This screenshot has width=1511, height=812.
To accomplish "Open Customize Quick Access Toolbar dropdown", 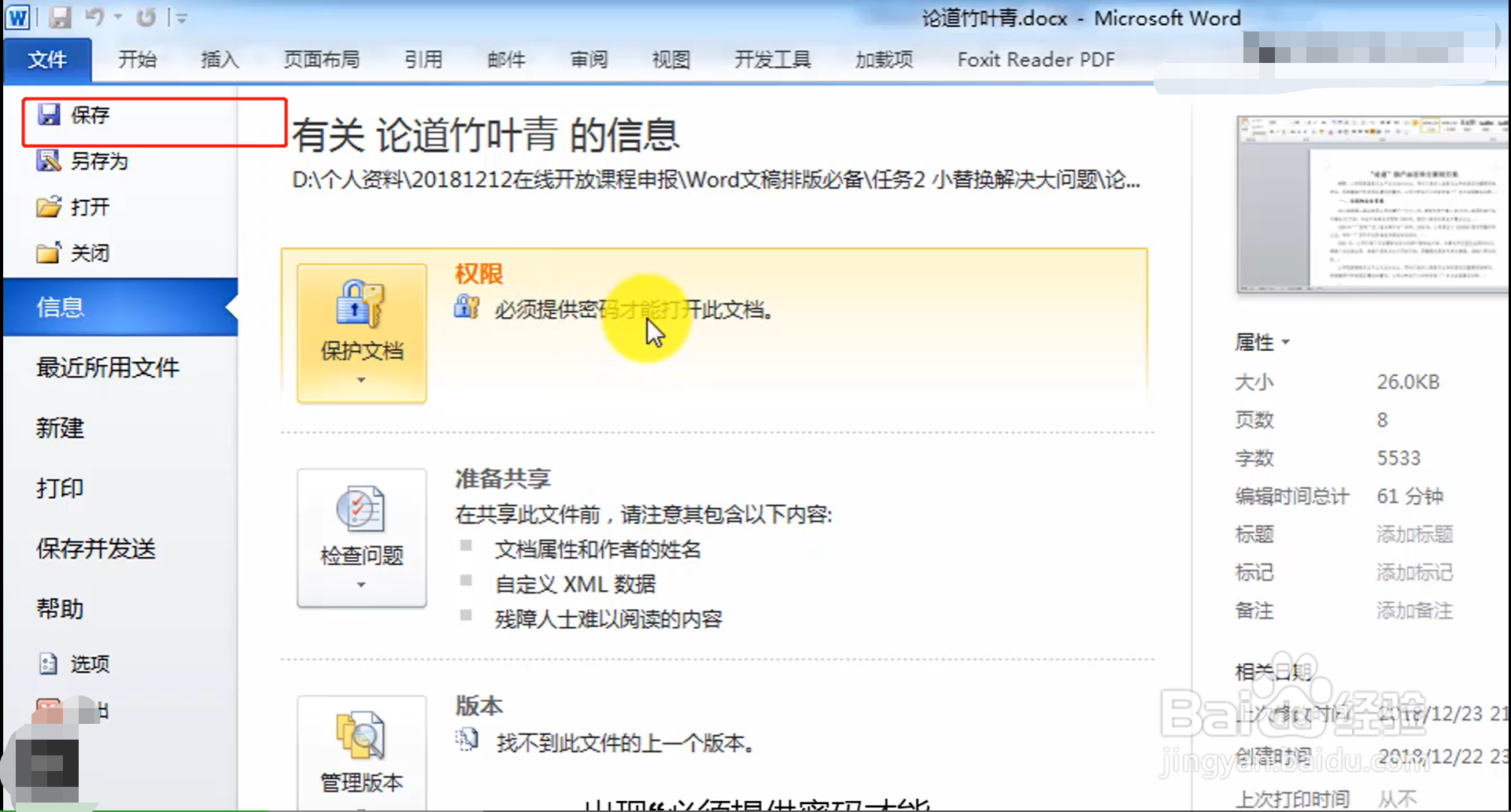I will [x=181, y=17].
